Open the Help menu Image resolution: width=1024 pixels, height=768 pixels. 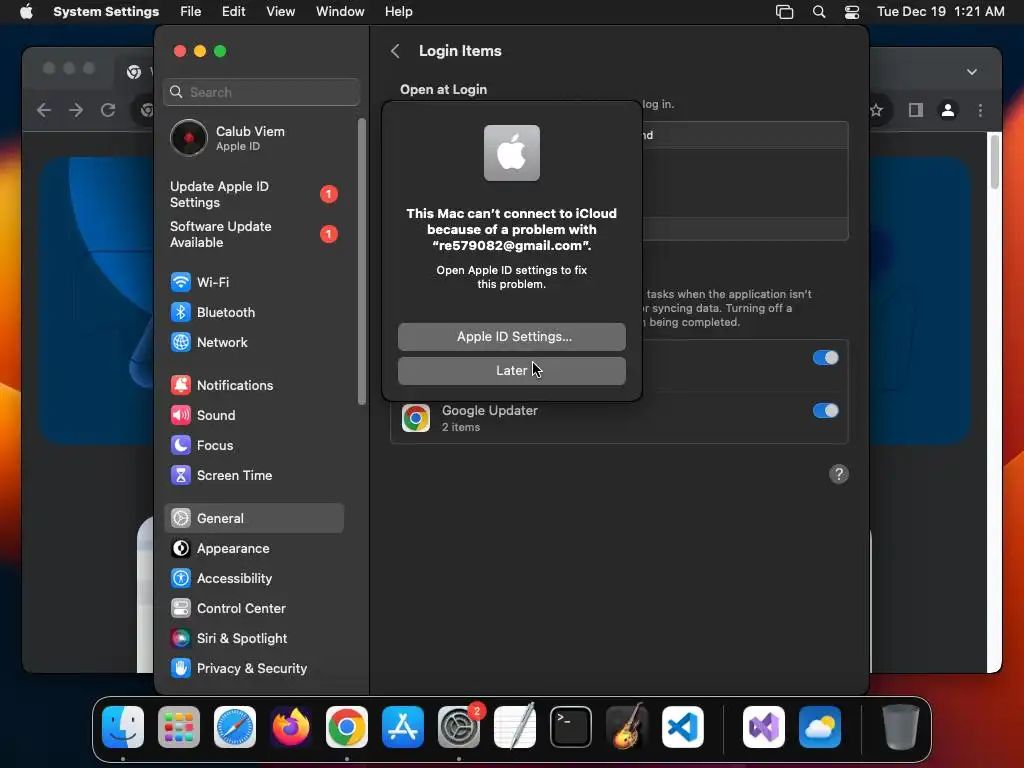[x=398, y=12]
